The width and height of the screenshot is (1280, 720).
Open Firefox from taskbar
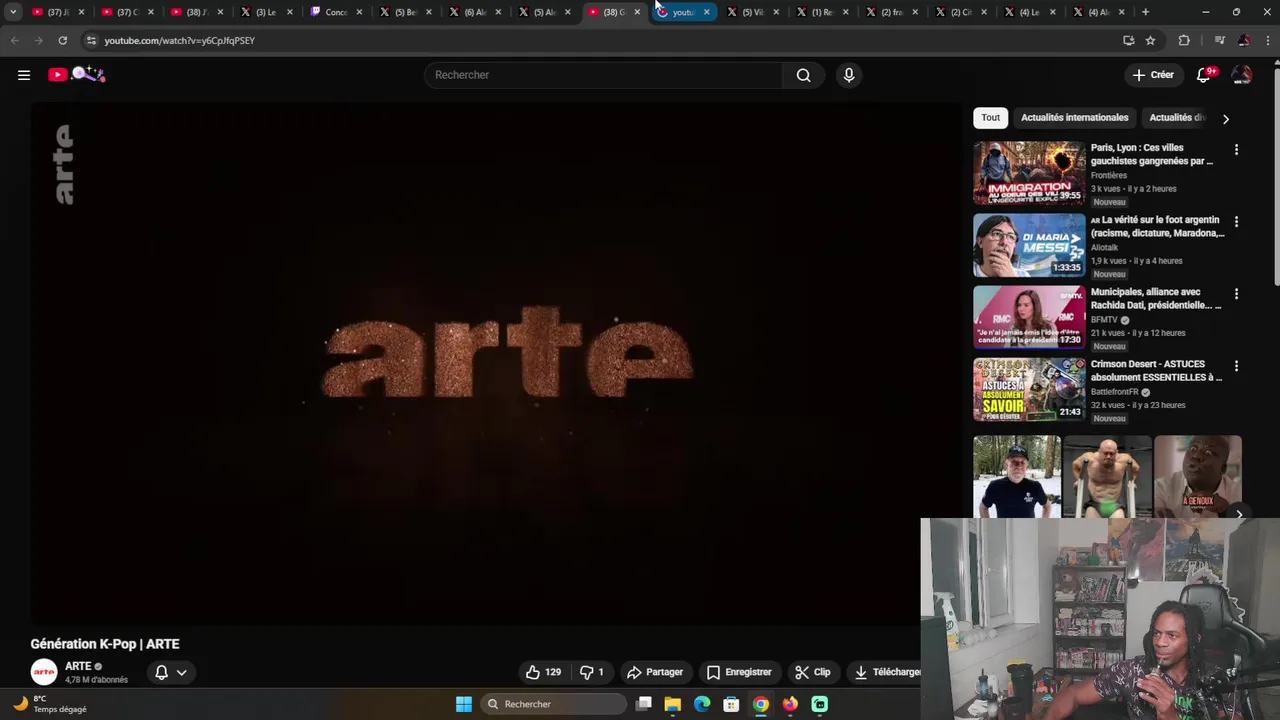point(790,704)
